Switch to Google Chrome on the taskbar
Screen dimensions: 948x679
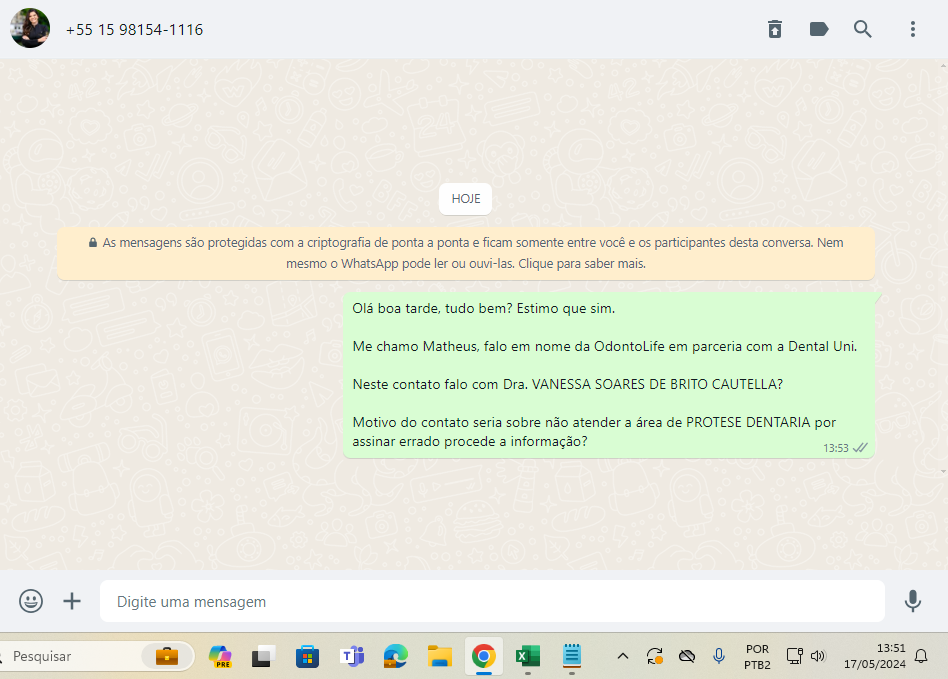[484, 656]
